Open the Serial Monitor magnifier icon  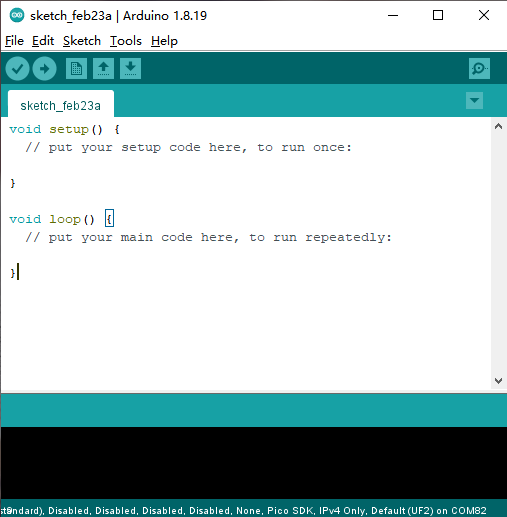tap(479, 69)
